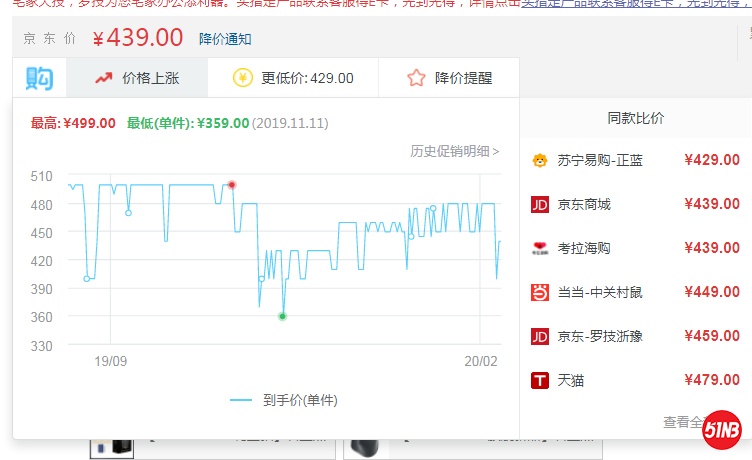
Task: Open 历史促销明细 promotion history details
Action: tap(454, 151)
